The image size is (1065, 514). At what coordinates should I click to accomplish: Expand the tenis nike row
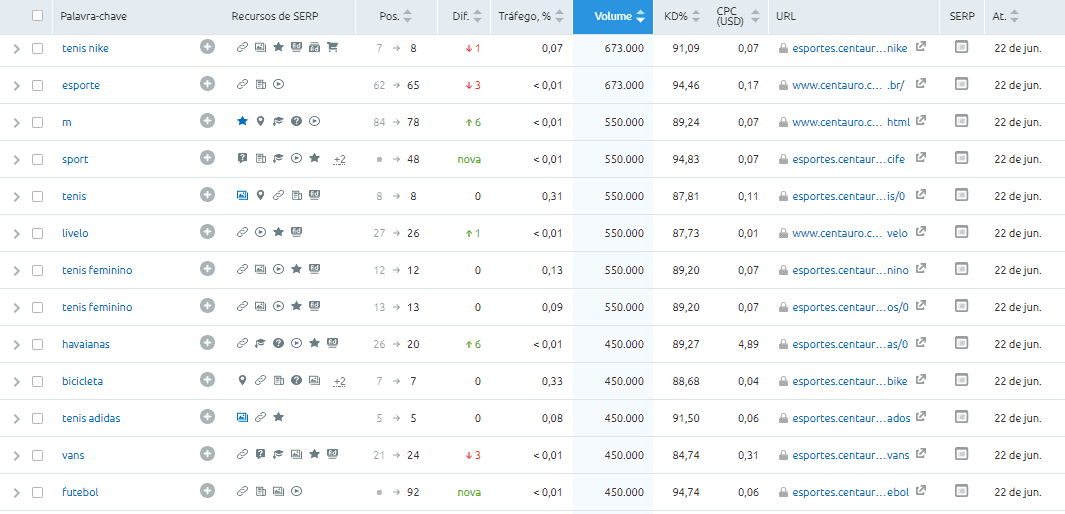click(17, 49)
